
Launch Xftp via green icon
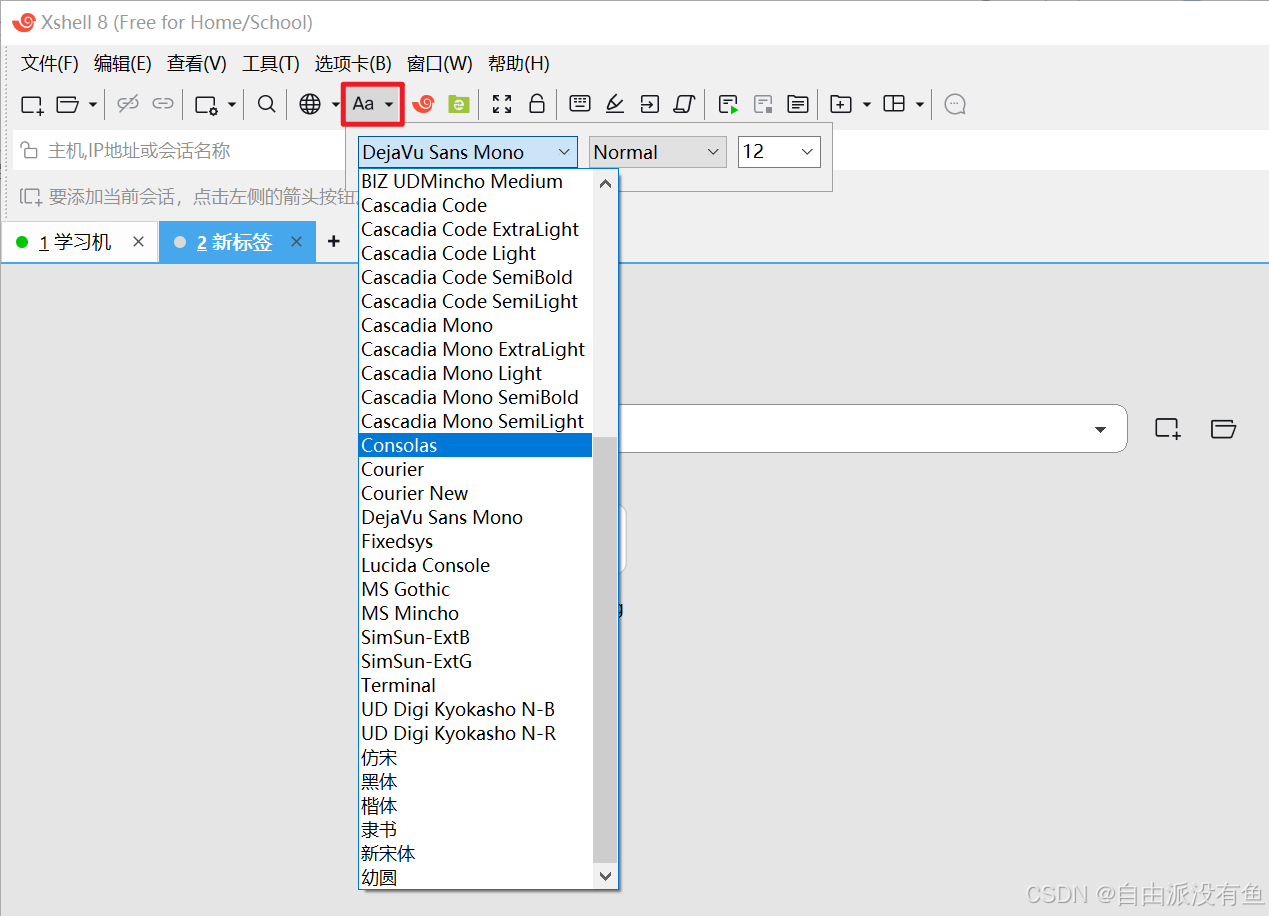[458, 104]
